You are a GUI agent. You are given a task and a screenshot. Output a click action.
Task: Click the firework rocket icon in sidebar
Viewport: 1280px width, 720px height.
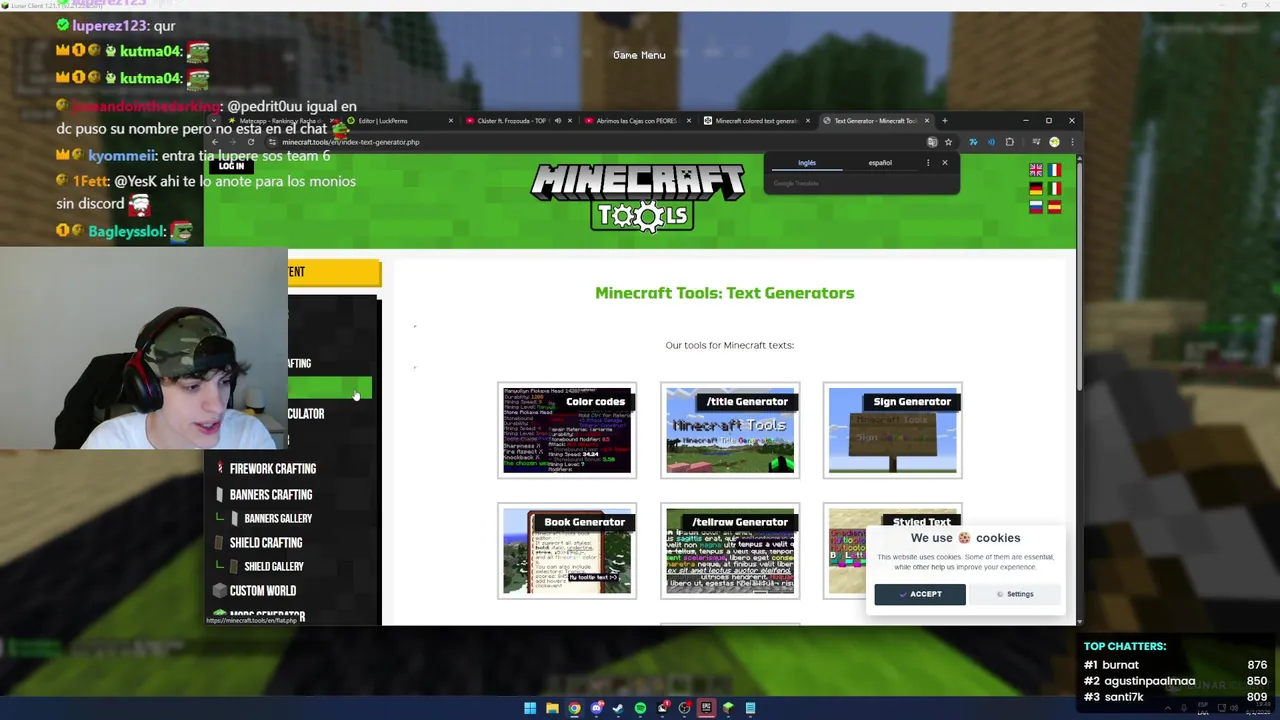click(x=220, y=468)
